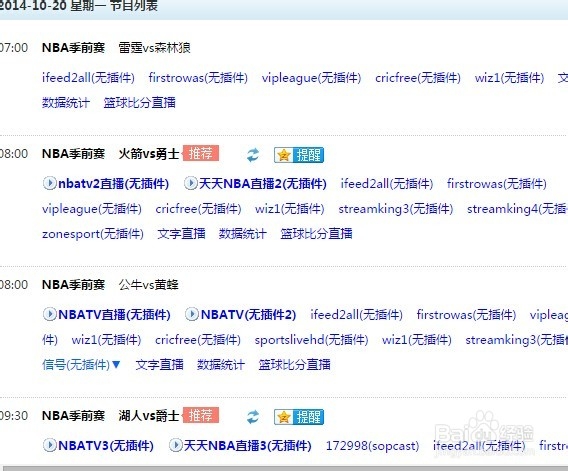Screen dimensions: 568x471
Task: Open 数据统计 for 火箭vs勇士
Action: (243, 234)
